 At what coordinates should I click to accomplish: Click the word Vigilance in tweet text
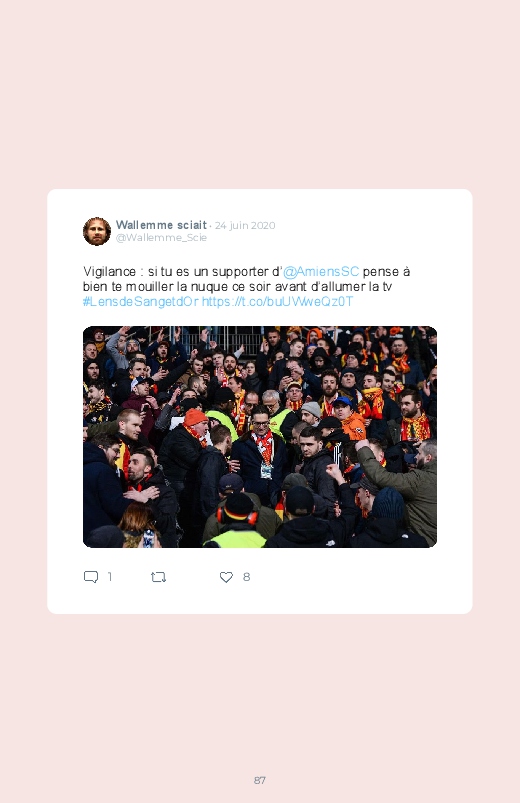[110, 271]
